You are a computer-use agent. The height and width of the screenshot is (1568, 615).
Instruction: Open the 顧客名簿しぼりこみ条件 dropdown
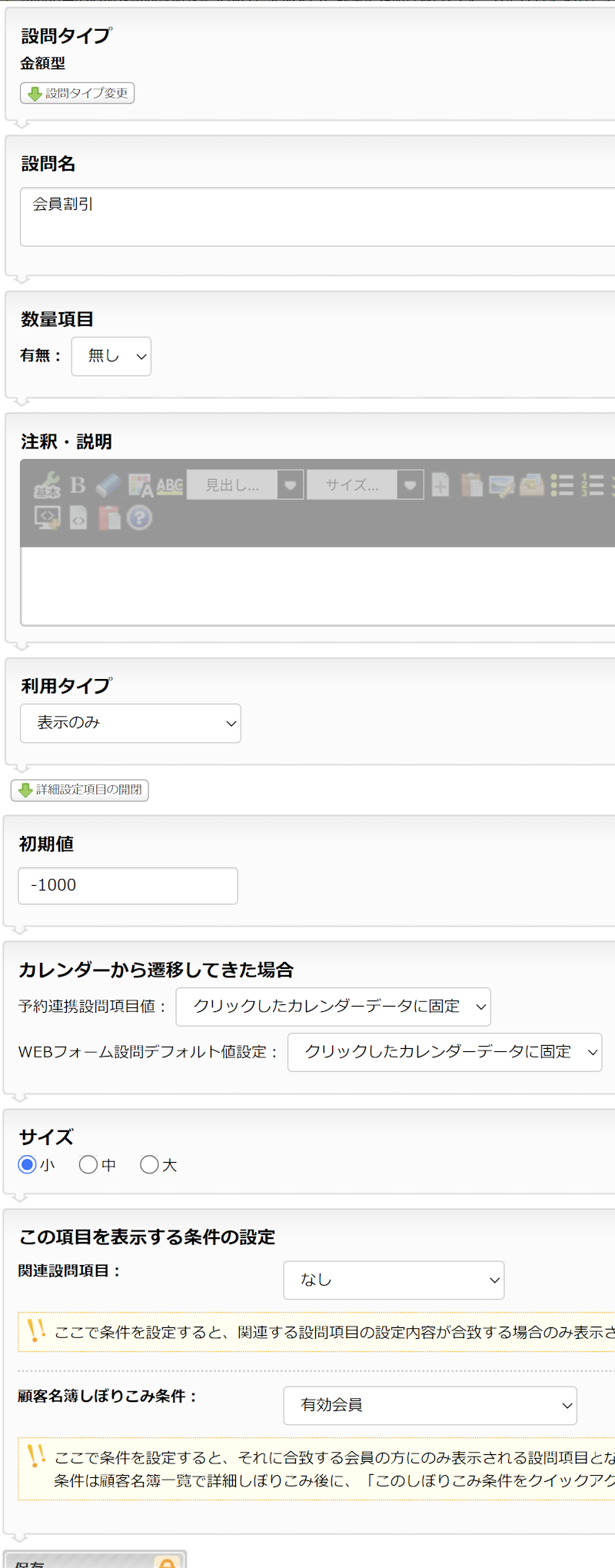[x=430, y=1406]
